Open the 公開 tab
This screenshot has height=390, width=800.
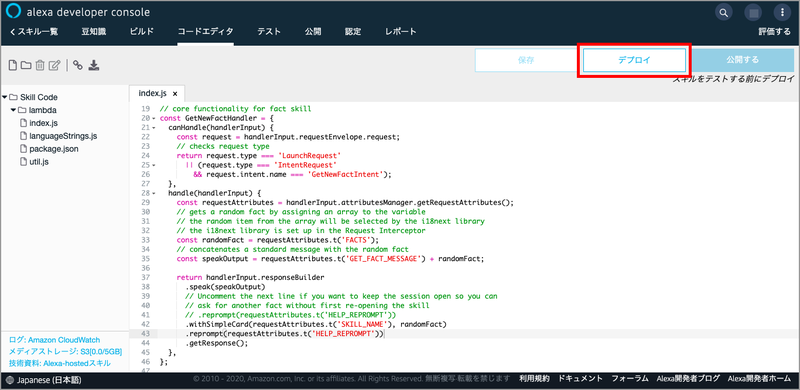[313, 32]
